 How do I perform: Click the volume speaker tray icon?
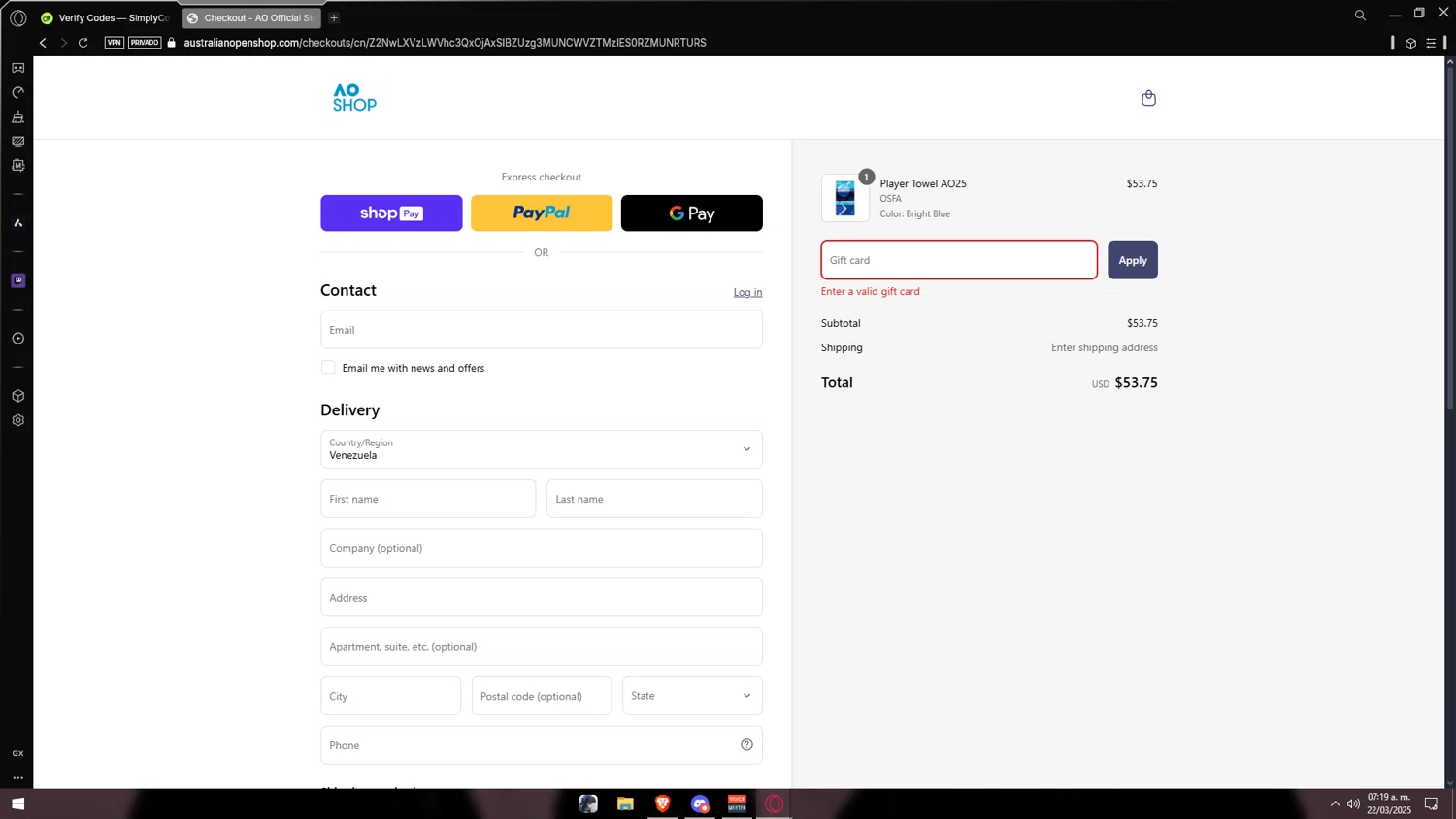1353,803
